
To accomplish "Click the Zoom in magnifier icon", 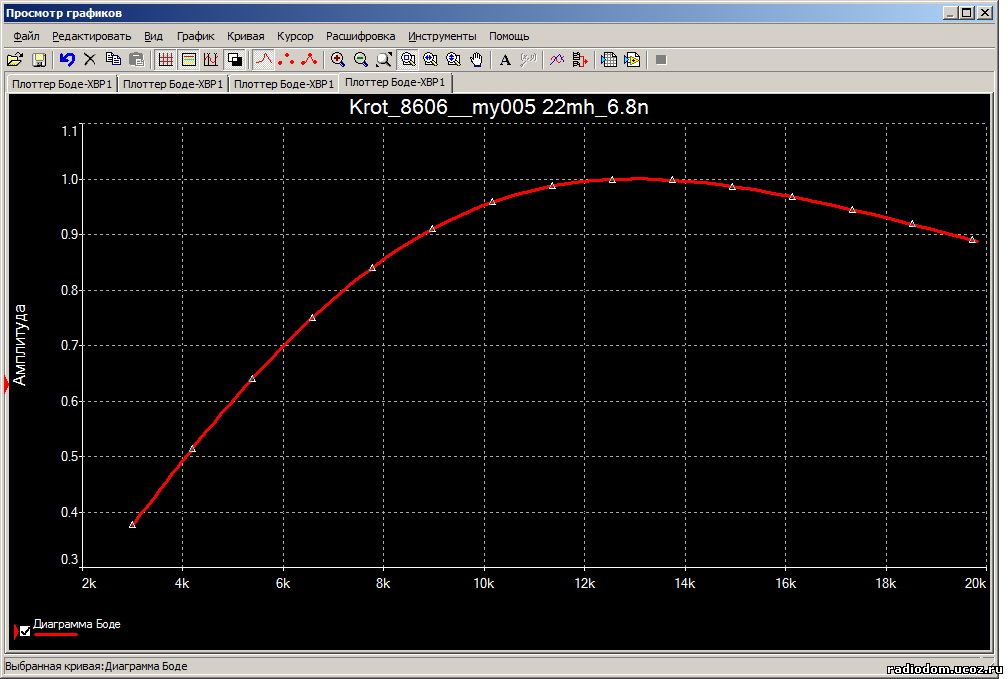I will point(338,60).
